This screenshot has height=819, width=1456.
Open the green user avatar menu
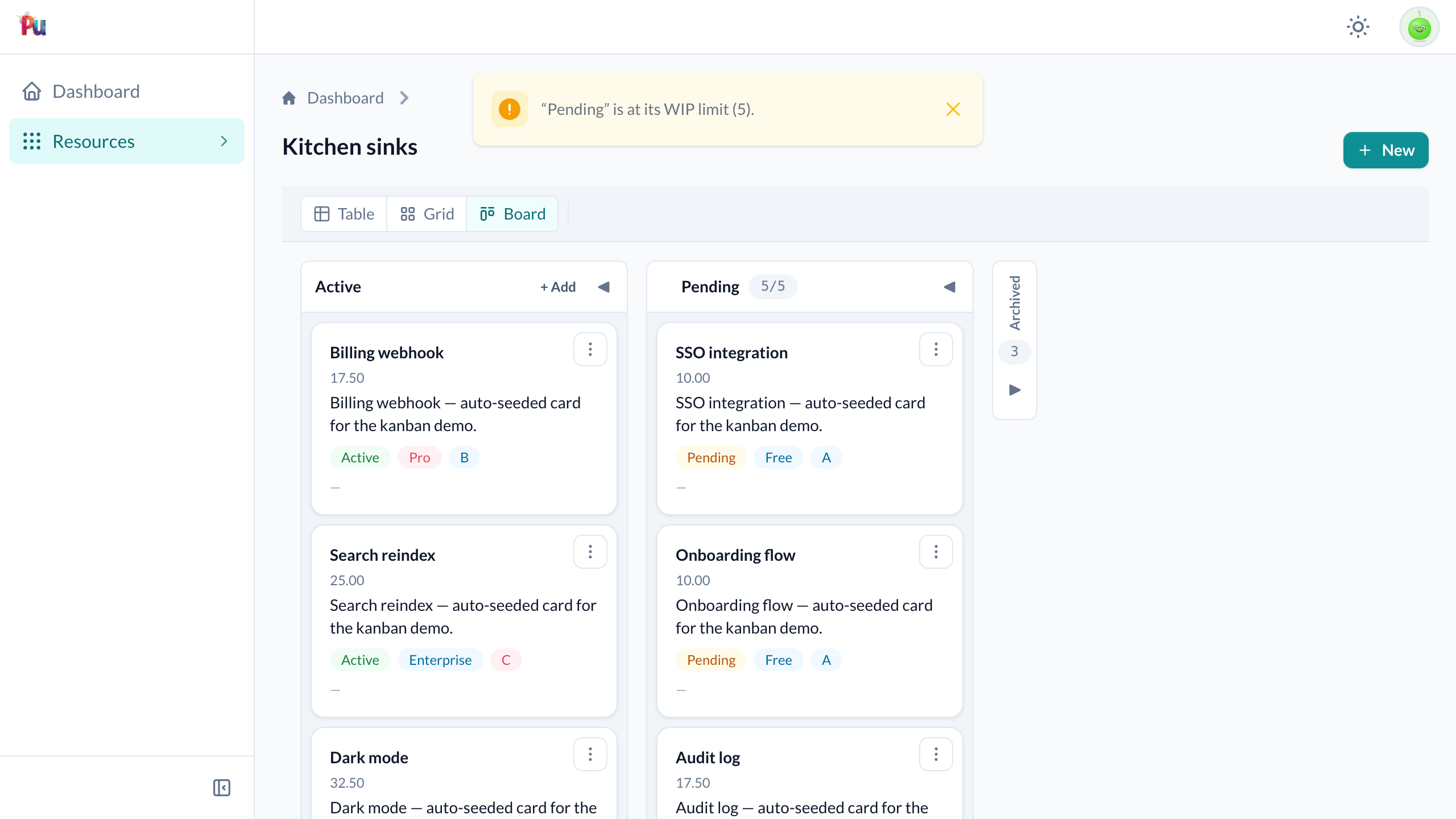click(x=1419, y=27)
